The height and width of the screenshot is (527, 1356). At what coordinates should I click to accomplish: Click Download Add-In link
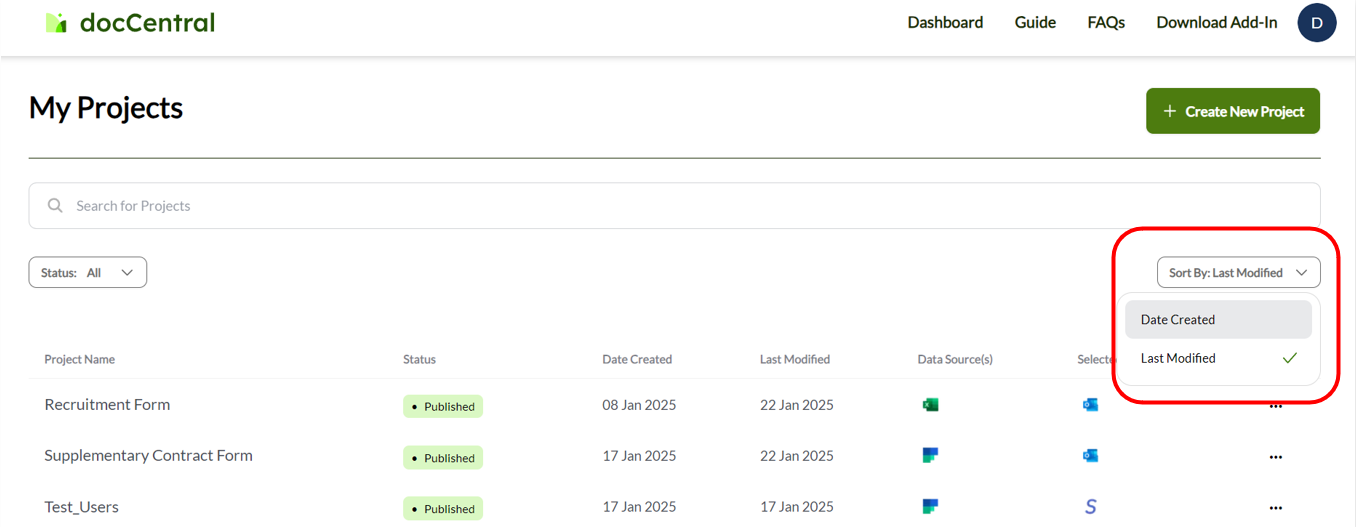(x=1216, y=22)
